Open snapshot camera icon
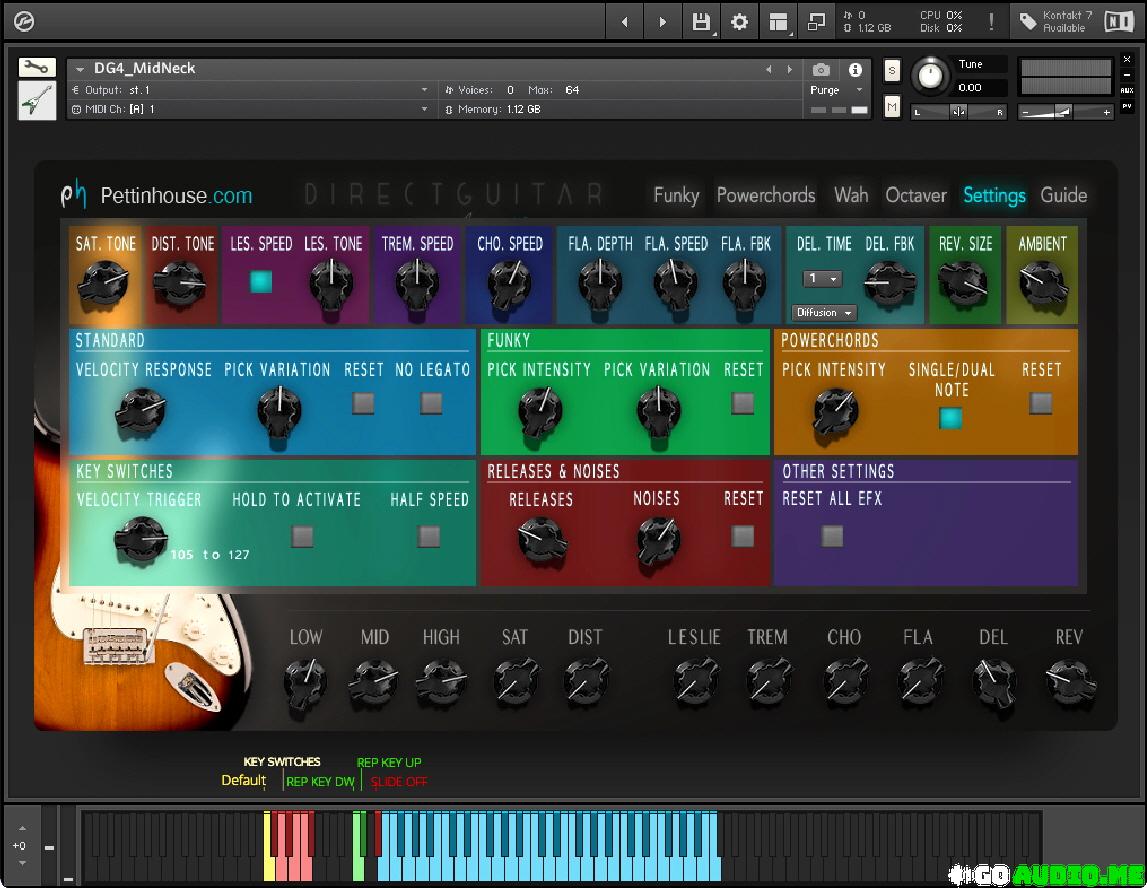 821,69
